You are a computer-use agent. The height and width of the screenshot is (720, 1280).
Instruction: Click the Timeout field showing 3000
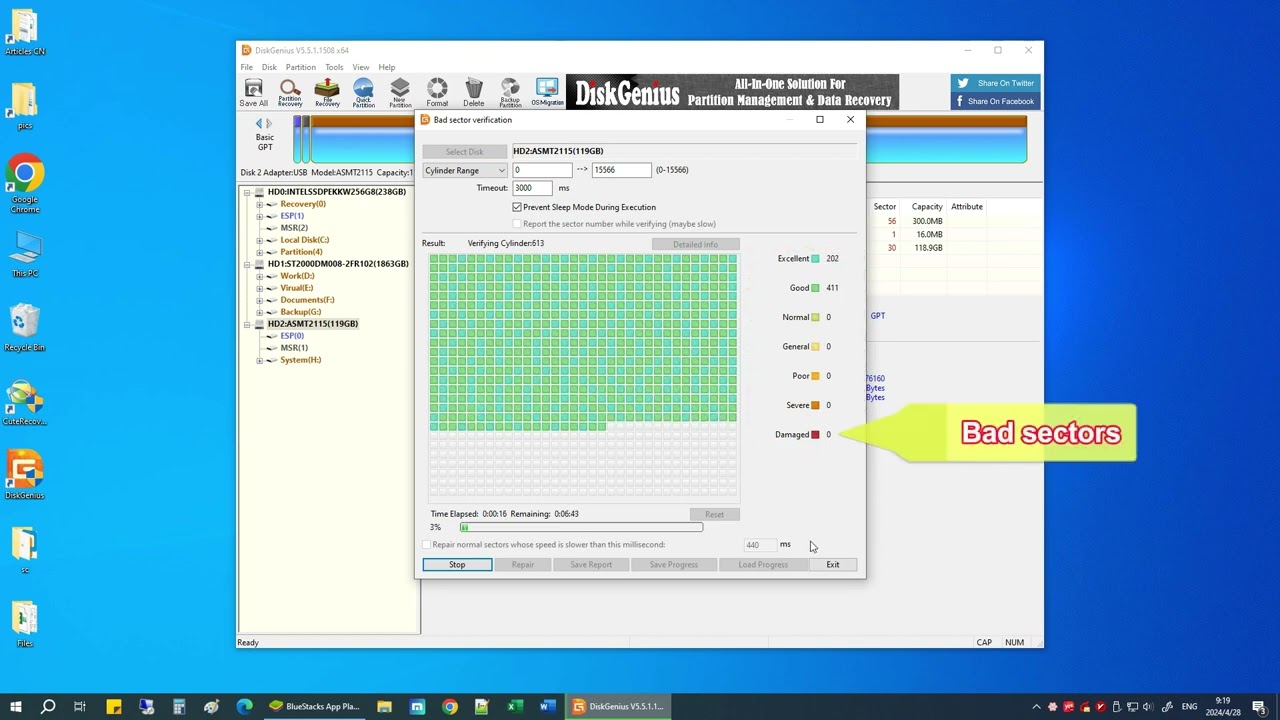[x=533, y=188]
